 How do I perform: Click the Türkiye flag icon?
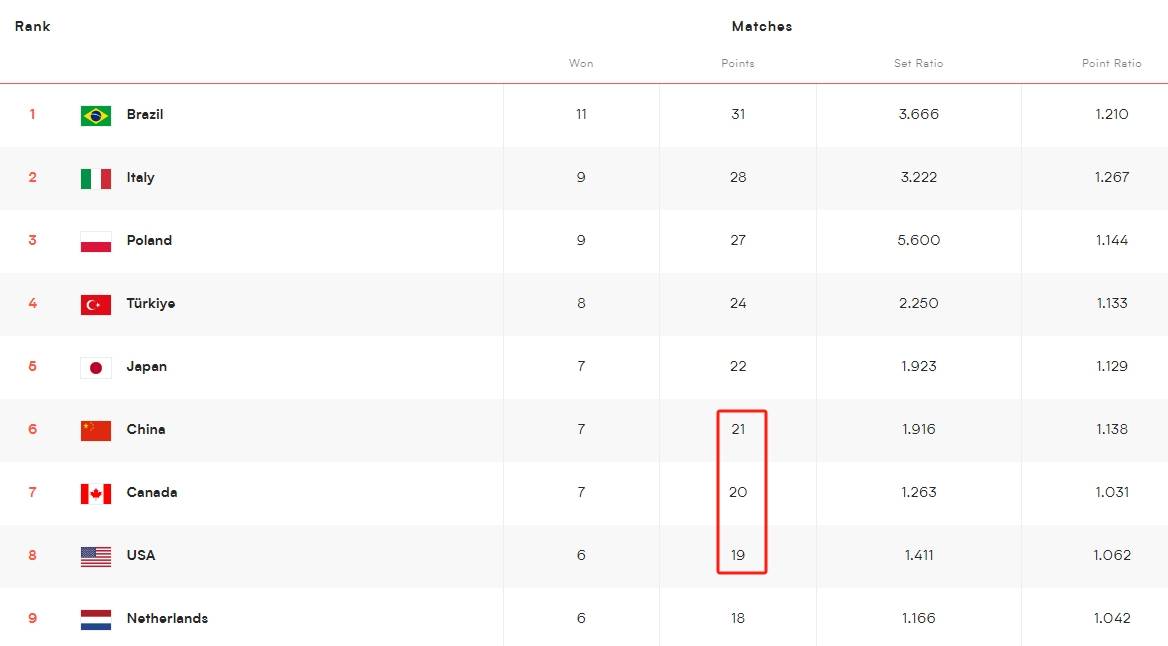coord(96,305)
